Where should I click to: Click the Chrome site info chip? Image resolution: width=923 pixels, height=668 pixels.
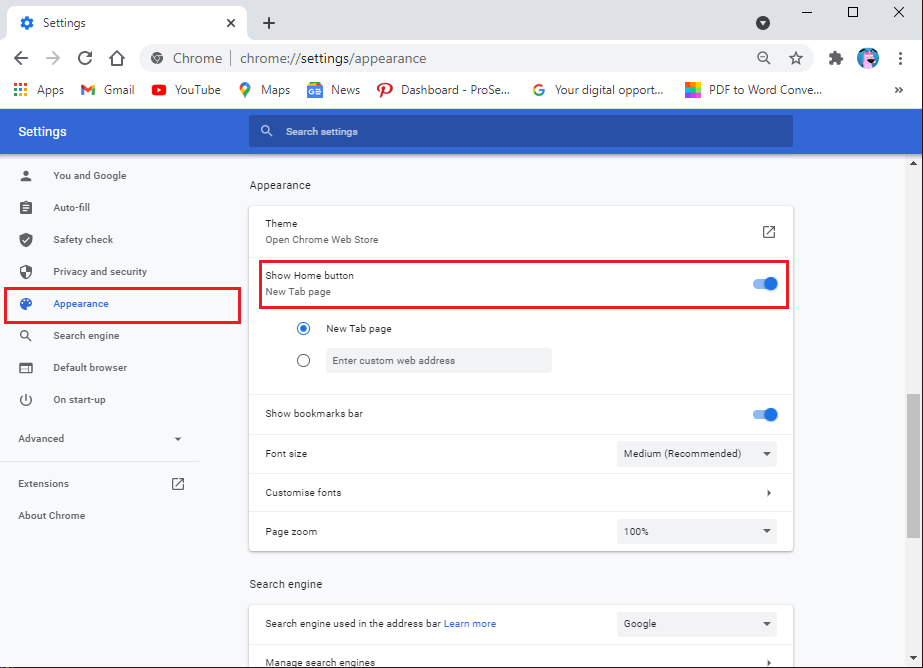tap(186, 58)
